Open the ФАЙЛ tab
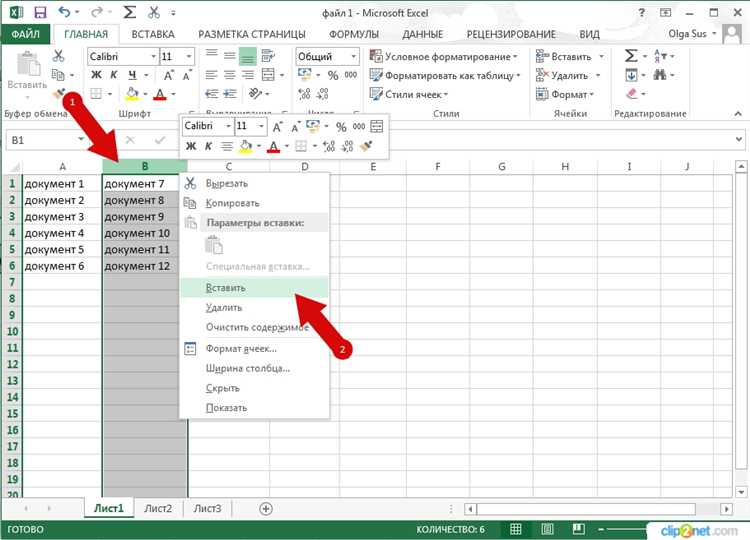This screenshot has height=540, width=750. 25,34
